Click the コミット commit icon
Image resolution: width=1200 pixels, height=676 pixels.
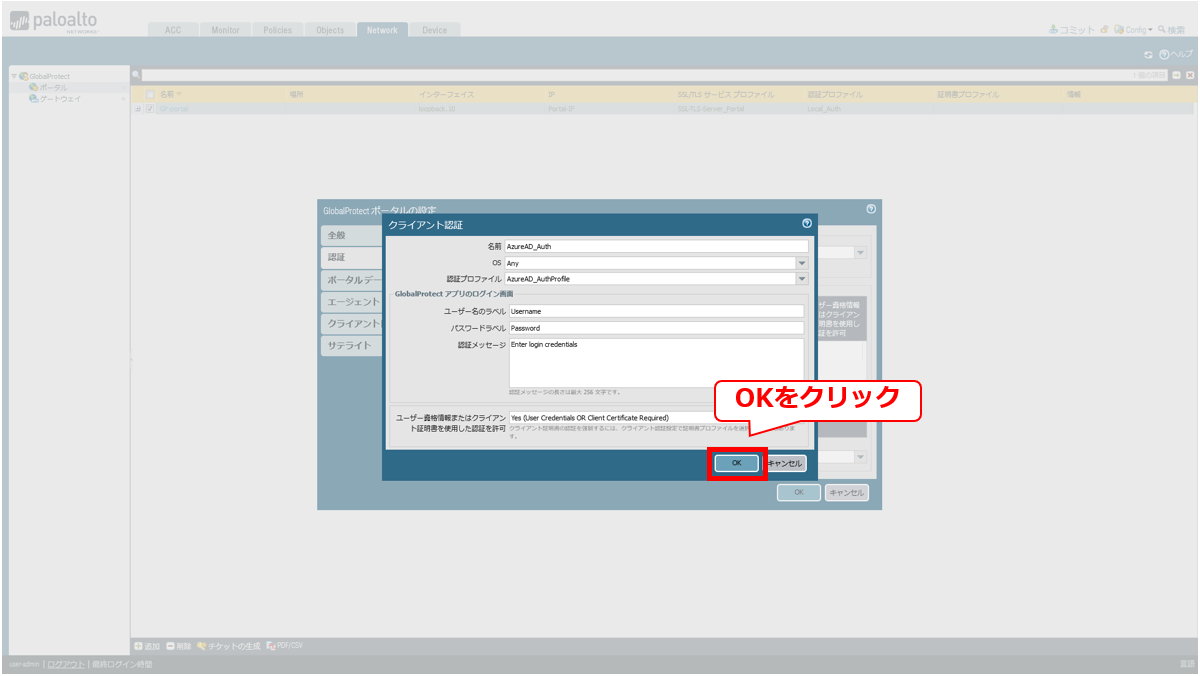1053,30
